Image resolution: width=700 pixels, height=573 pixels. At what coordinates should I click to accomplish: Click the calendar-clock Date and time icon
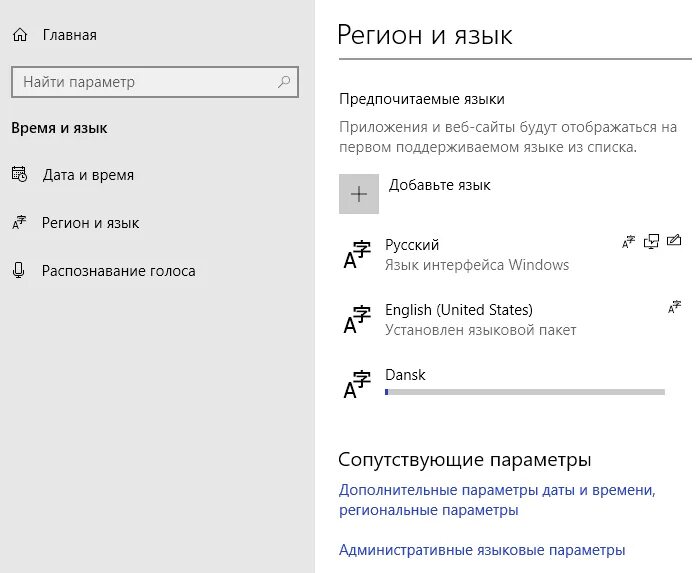coord(19,175)
